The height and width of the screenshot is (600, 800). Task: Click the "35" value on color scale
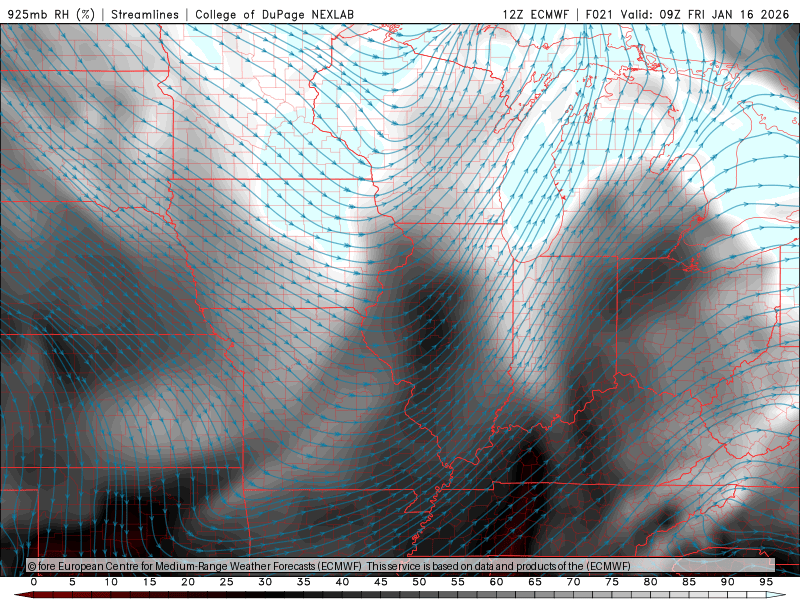[304, 582]
